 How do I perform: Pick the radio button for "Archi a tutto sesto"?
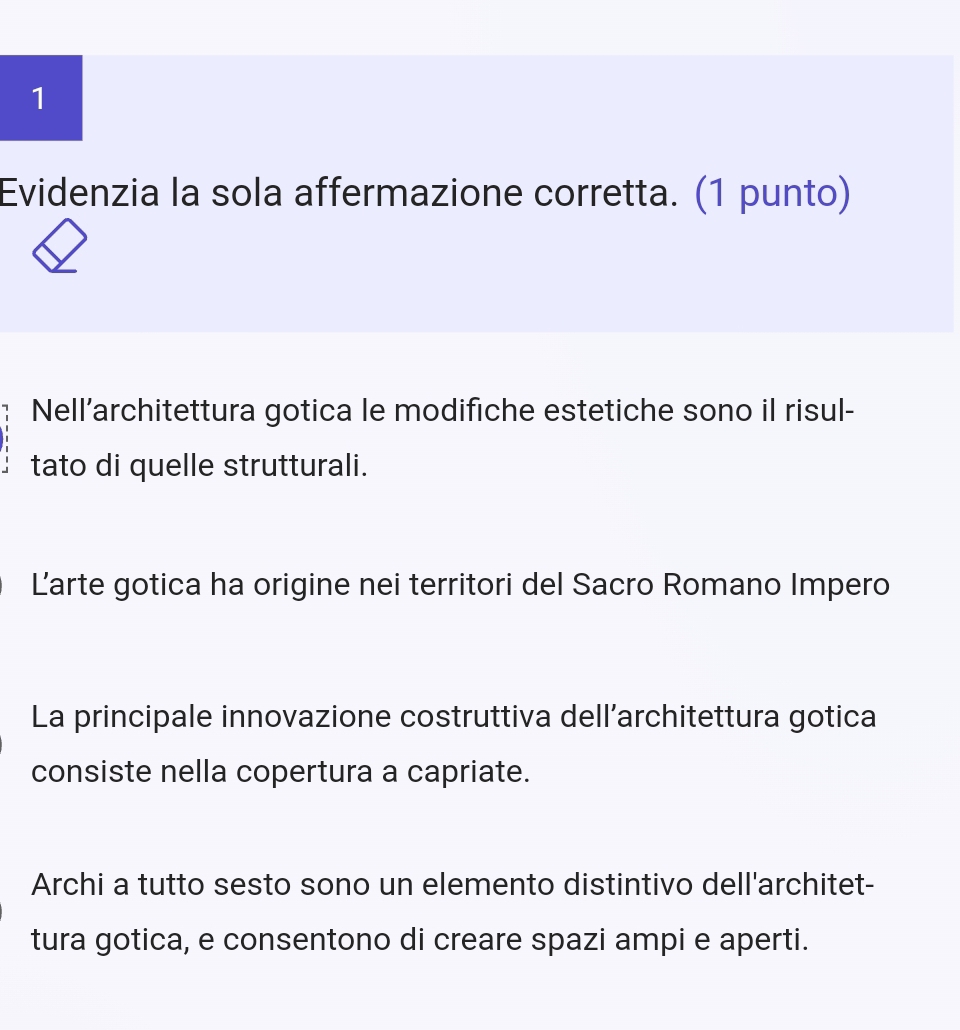3,912
